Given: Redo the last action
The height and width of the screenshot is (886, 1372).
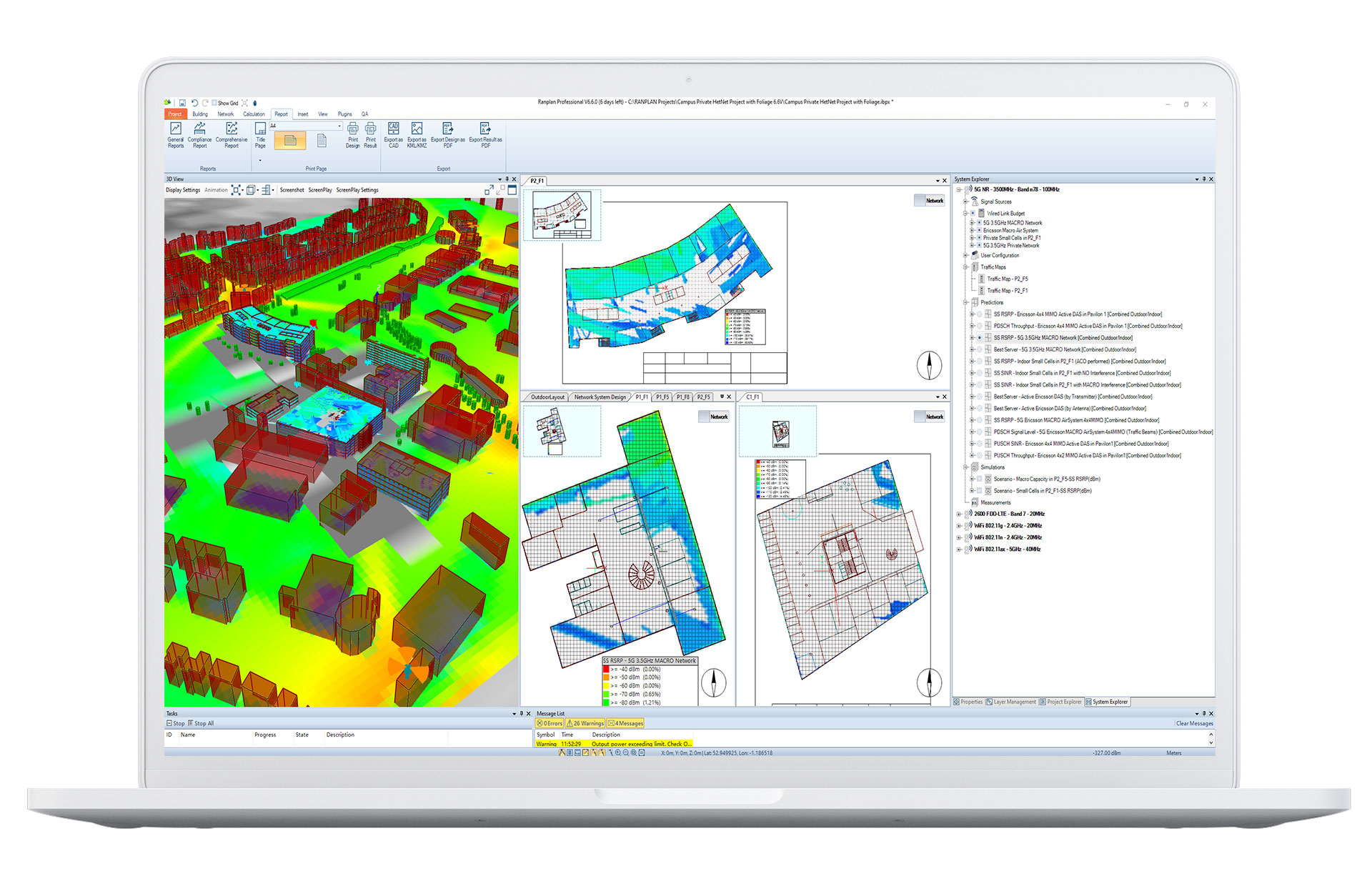Looking at the screenshot, I should (x=205, y=103).
